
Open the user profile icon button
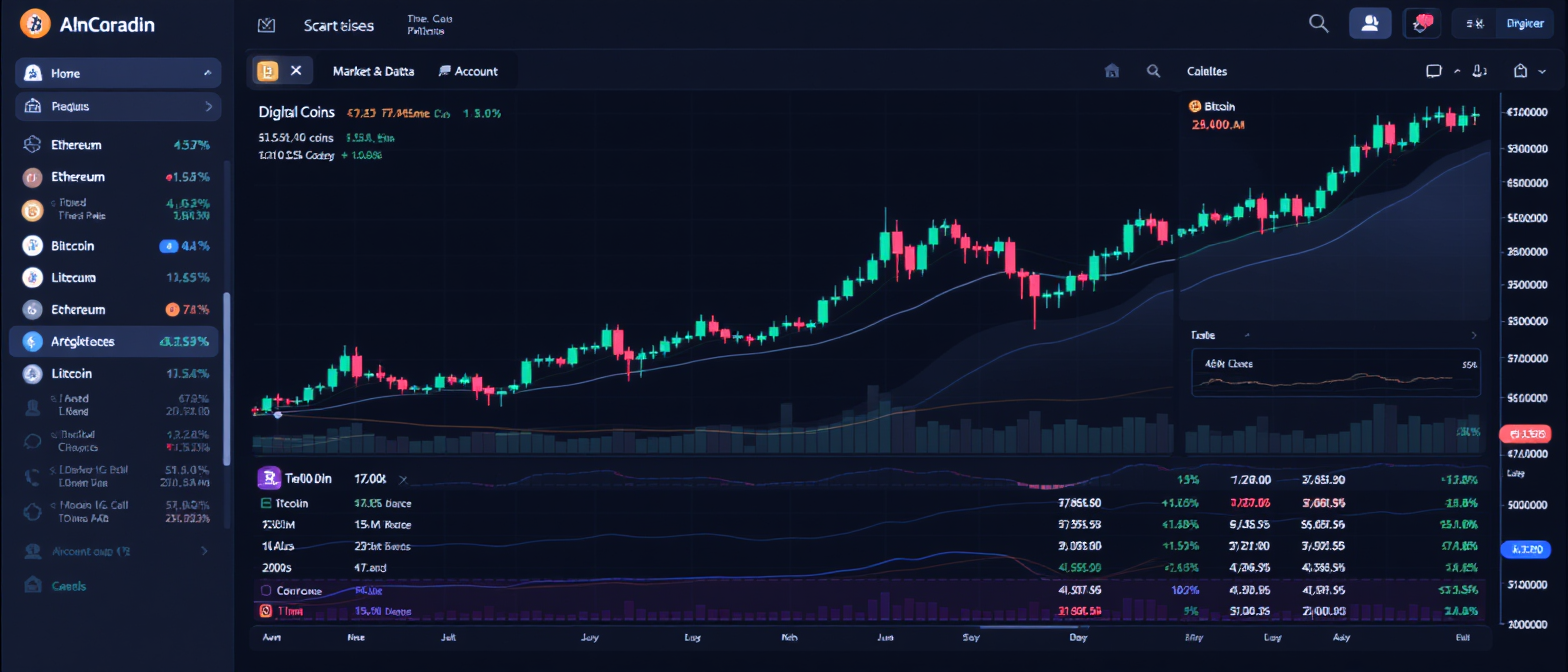pos(1370,24)
